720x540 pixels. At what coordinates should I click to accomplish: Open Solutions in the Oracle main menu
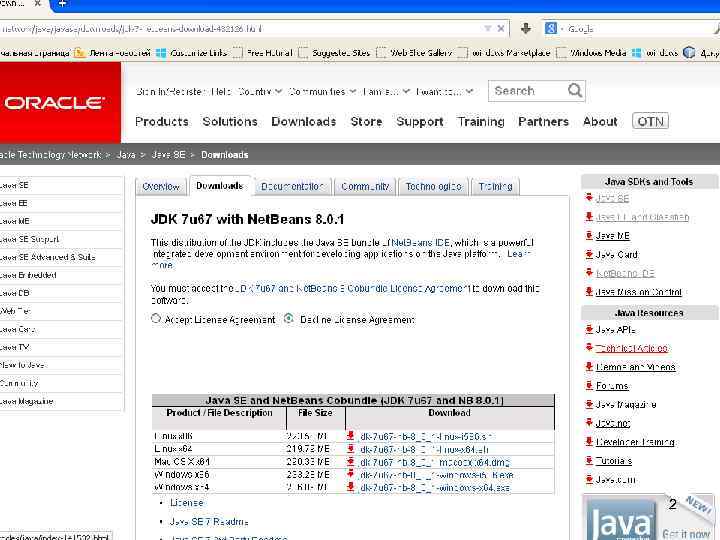tap(230, 122)
